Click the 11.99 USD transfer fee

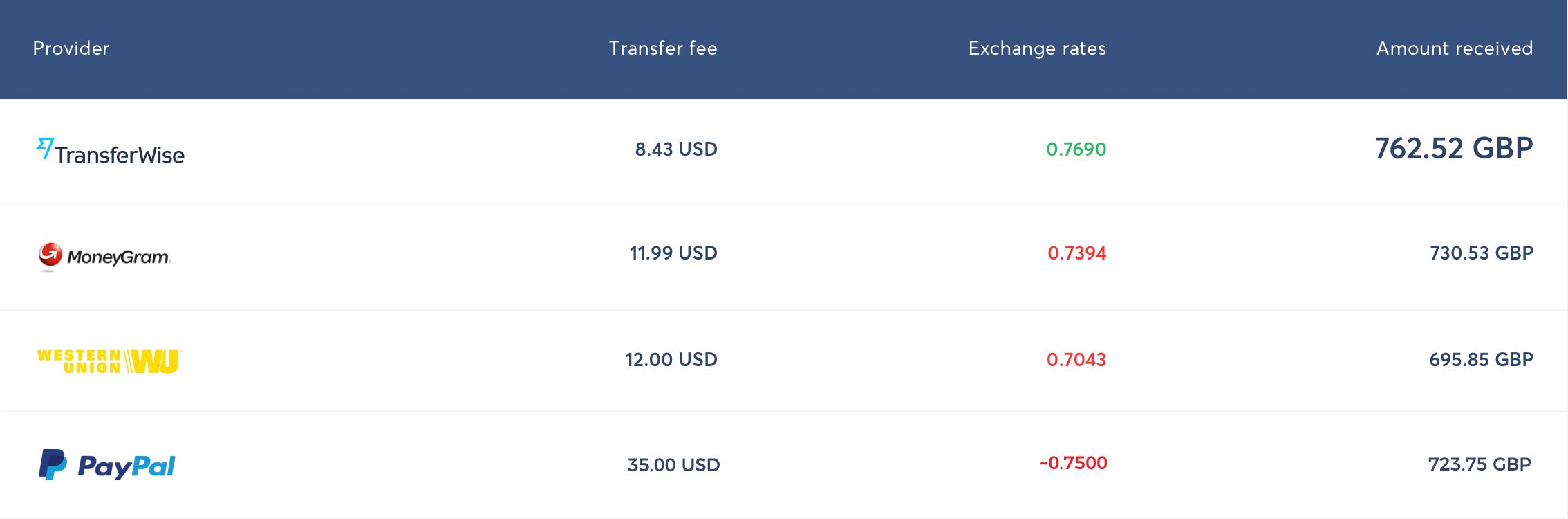673,253
